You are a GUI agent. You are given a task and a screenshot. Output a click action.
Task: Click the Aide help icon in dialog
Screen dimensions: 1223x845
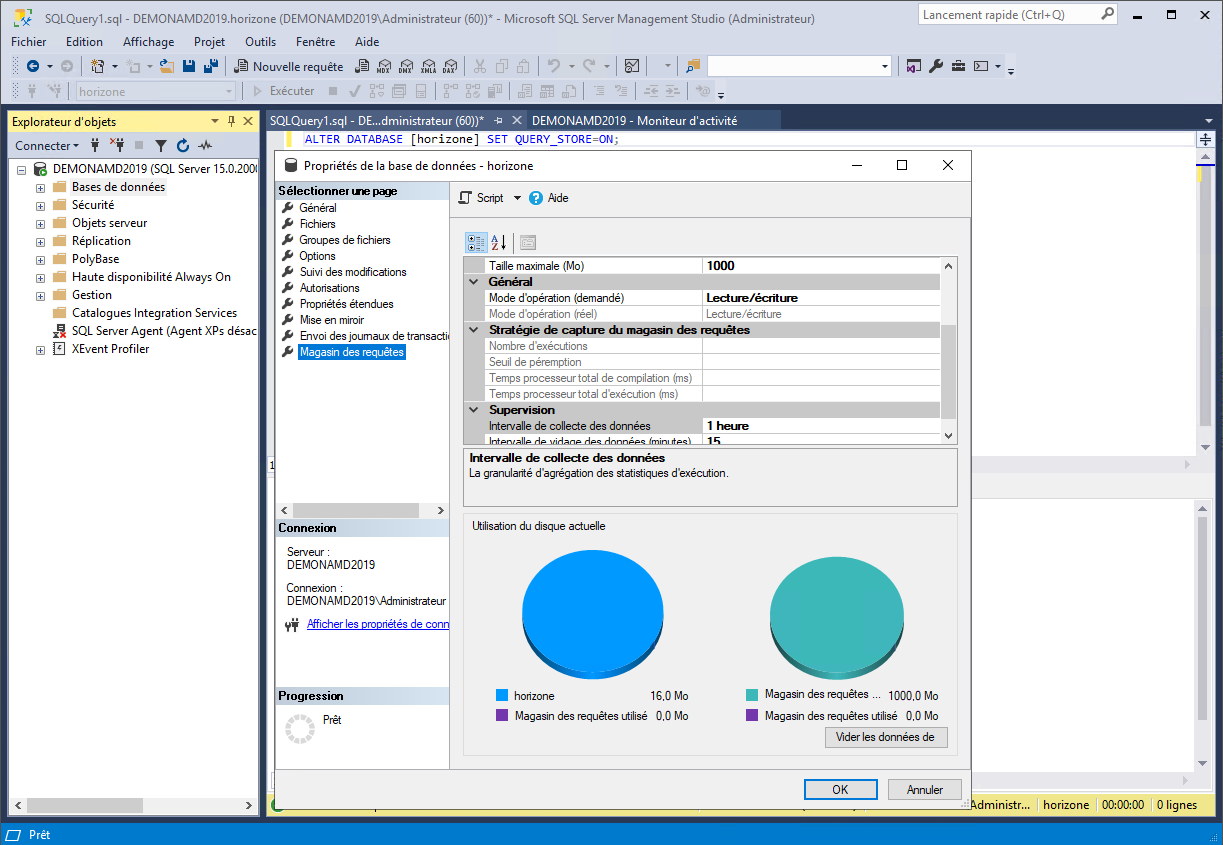point(536,198)
